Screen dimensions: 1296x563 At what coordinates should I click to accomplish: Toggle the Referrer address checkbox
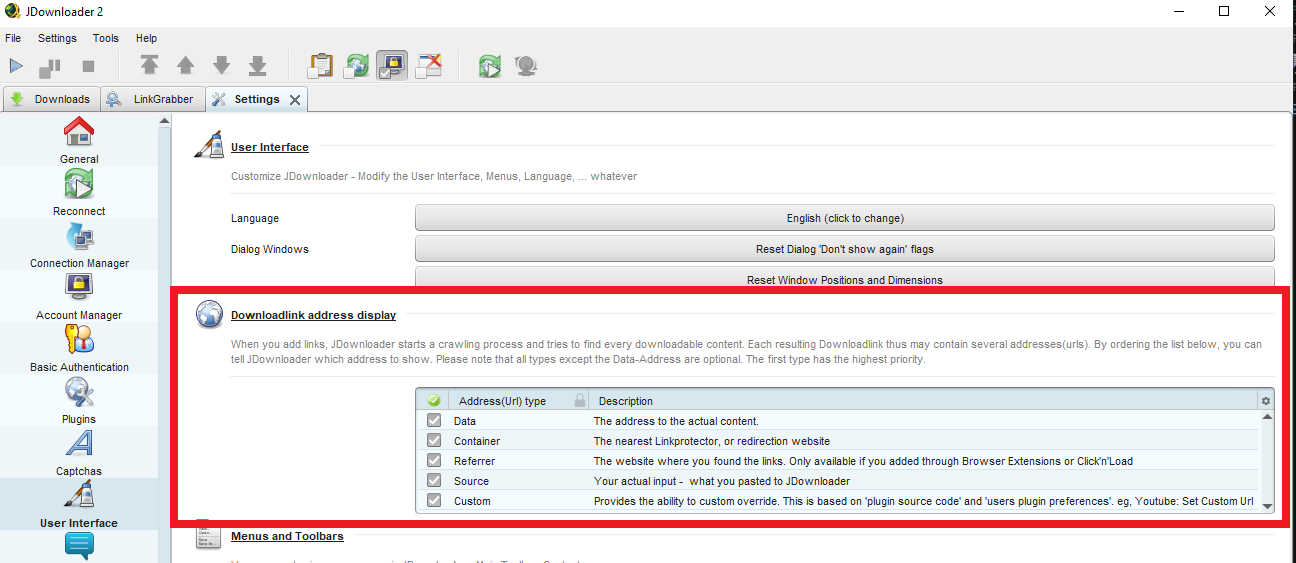[434, 461]
